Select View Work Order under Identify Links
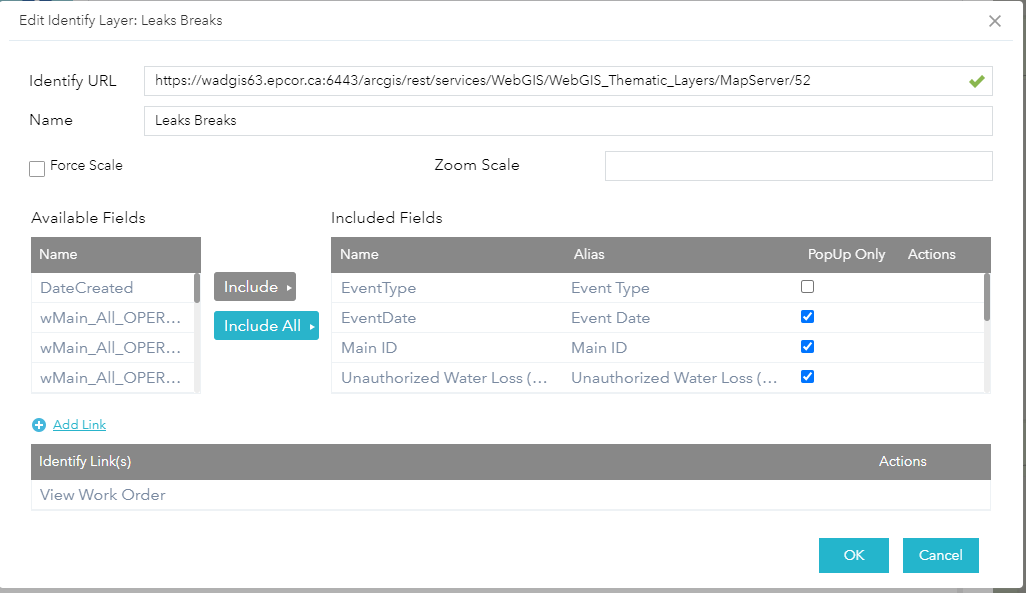Image resolution: width=1026 pixels, height=593 pixels. coord(102,495)
